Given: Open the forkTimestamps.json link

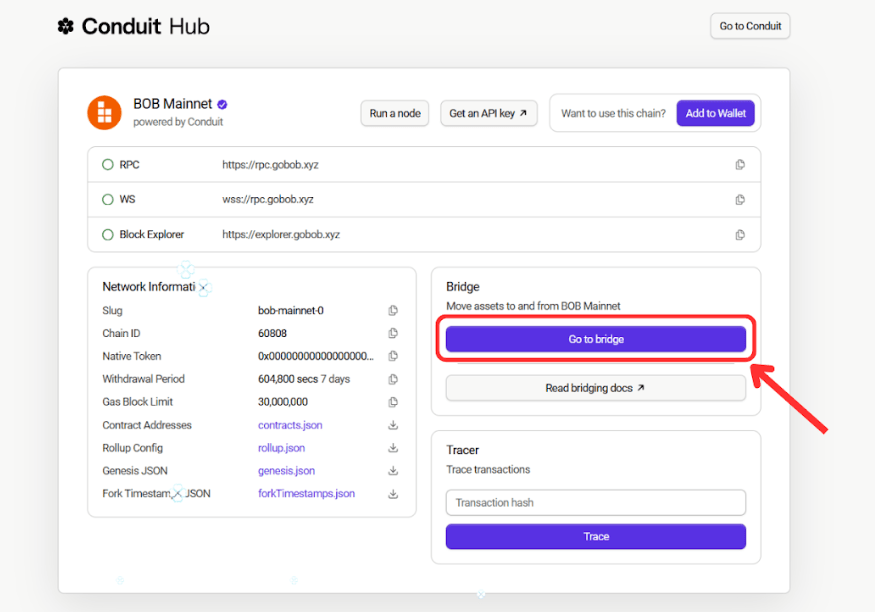Looking at the screenshot, I should (x=306, y=494).
